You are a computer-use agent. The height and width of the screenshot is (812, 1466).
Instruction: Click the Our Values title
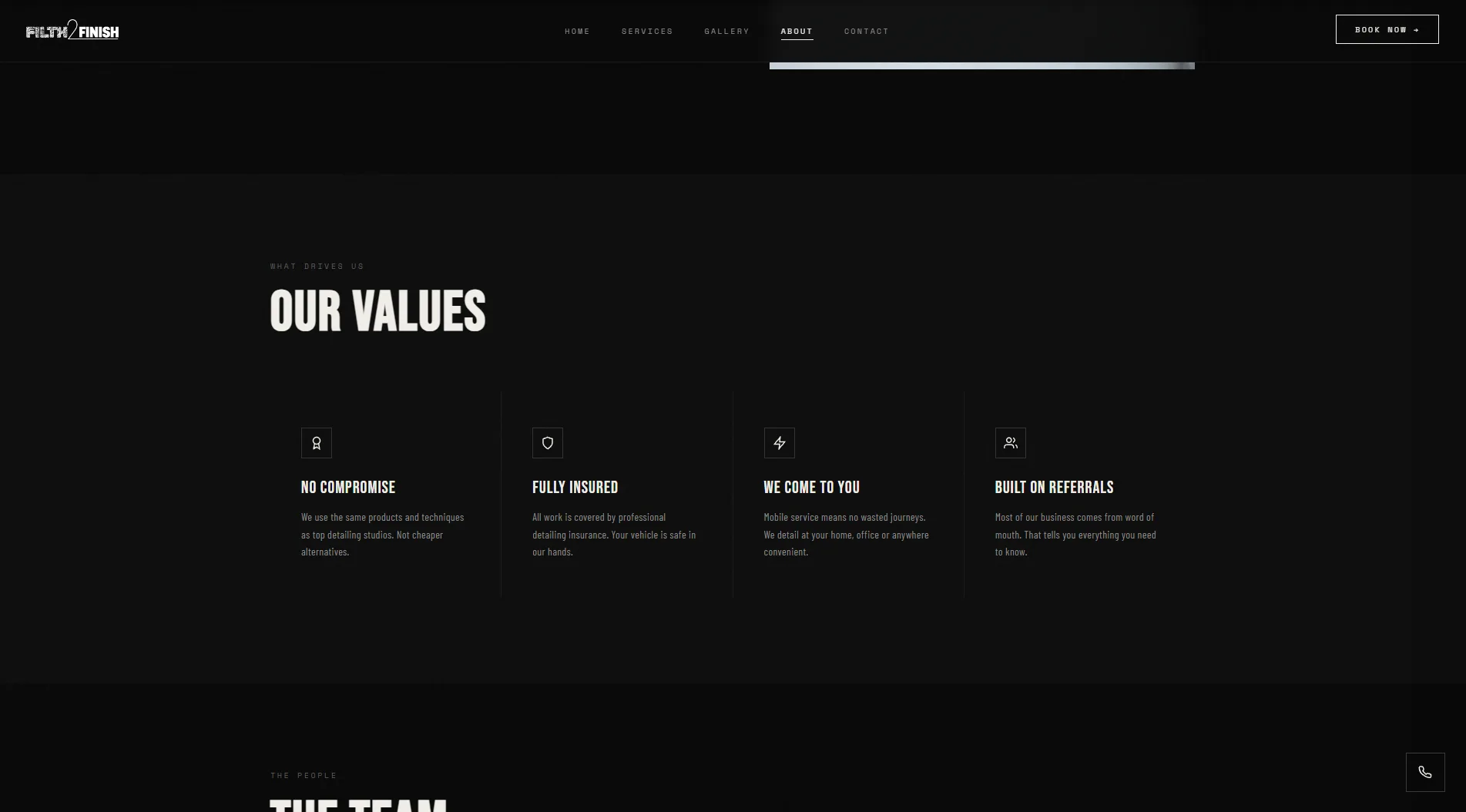377,311
